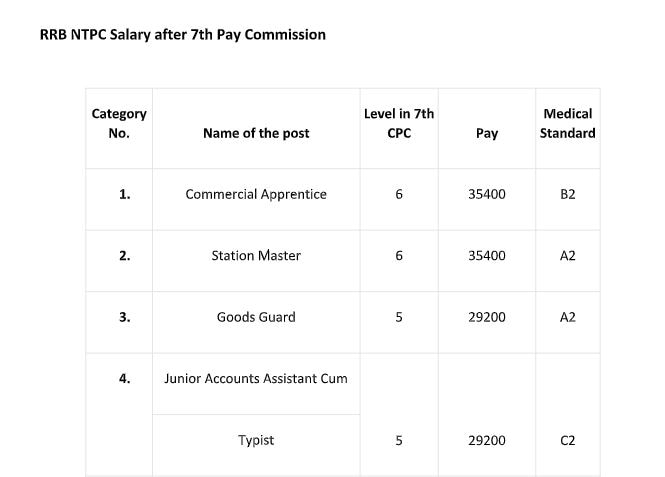Click the 'C2' medical standard cell
Viewport: 665px width, 477px height.
click(x=568, y=440)
